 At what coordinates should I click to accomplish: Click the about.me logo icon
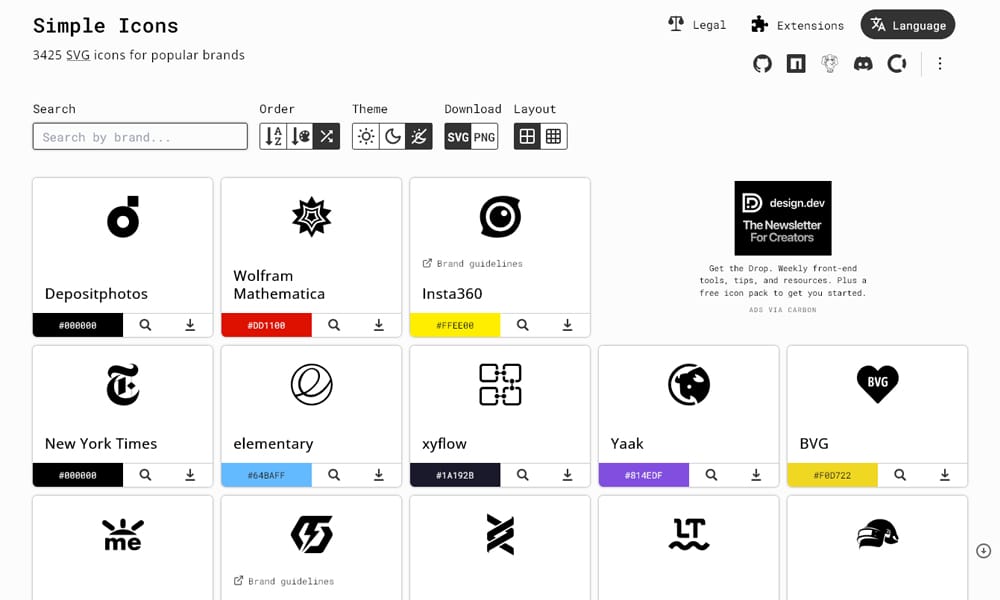(122, 534)
